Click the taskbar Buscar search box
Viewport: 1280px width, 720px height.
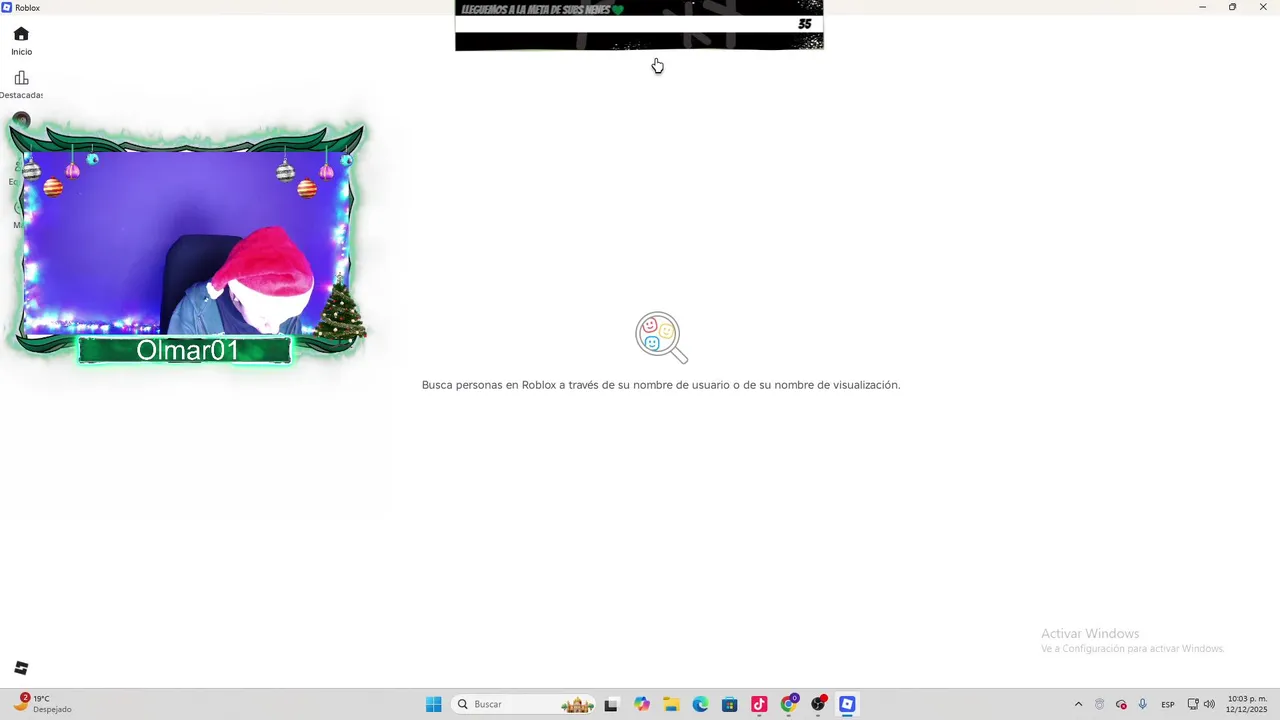[524, 704]
